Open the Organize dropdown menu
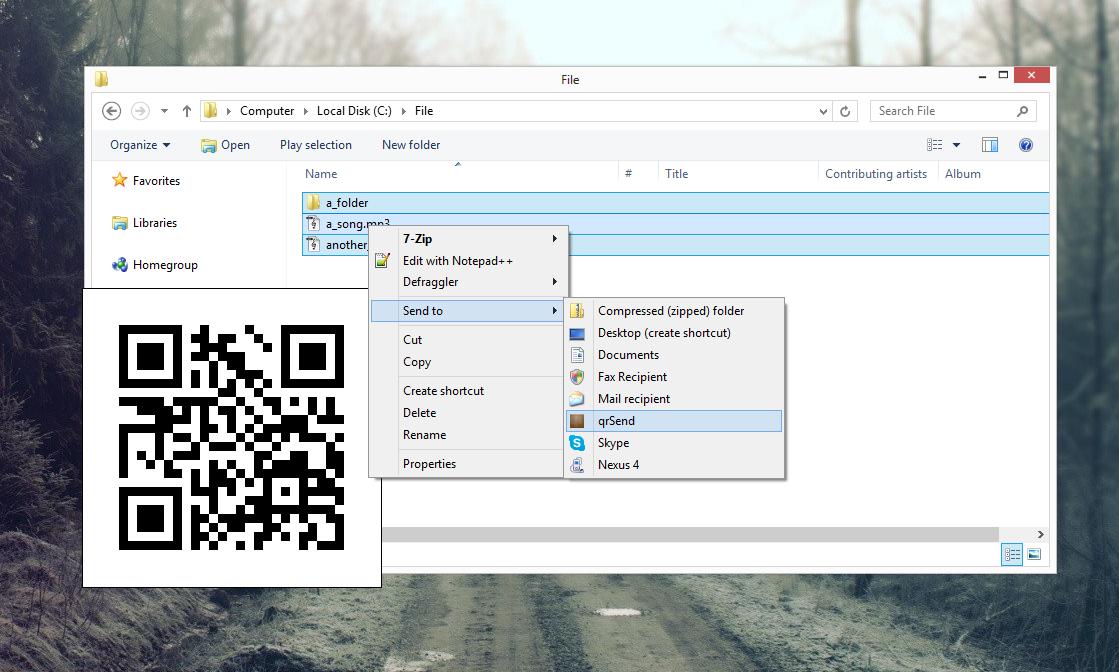Viewport: 1119px width, 672px height. [140, 145]
